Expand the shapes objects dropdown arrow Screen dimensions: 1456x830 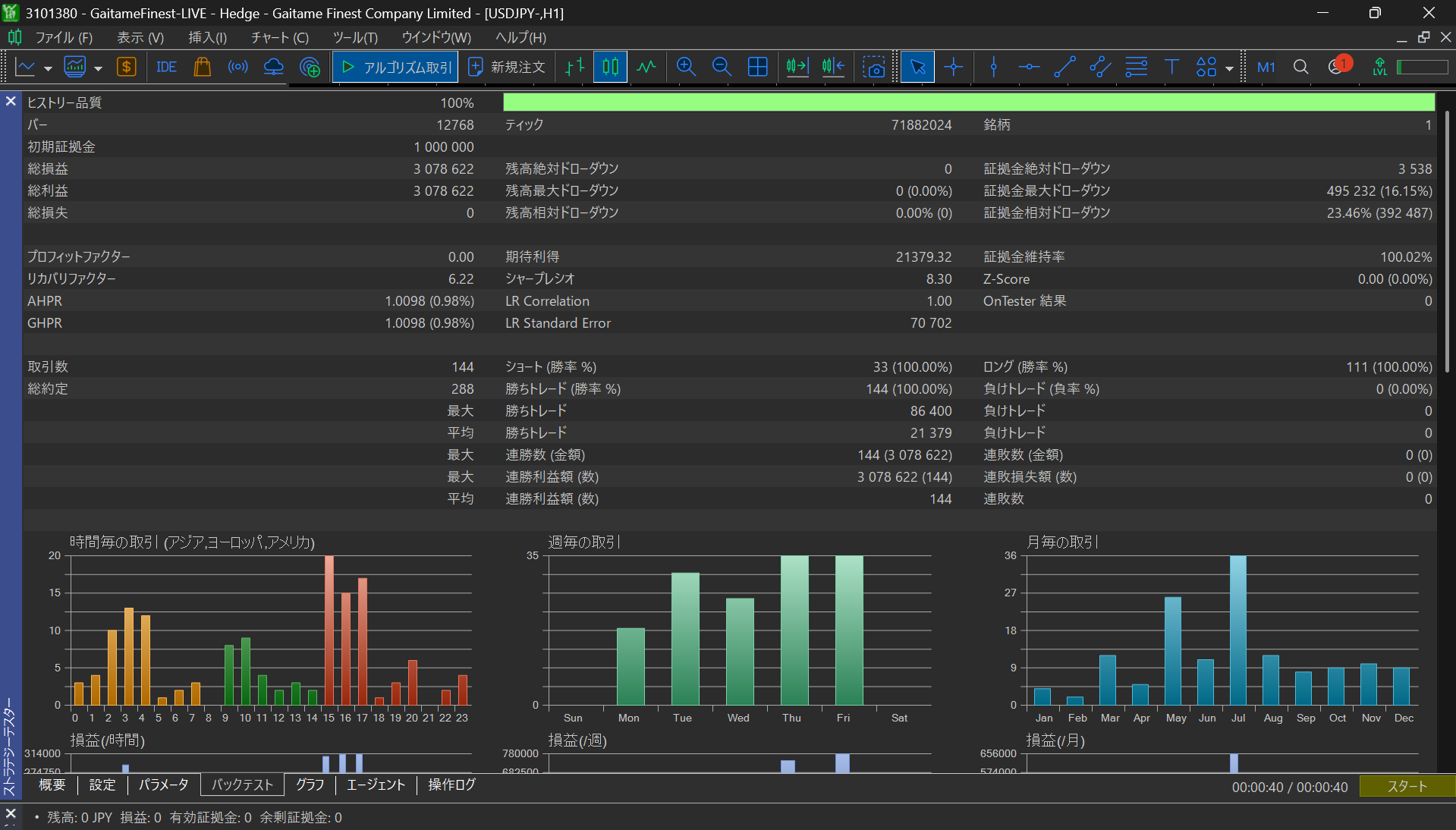point(1229,68)
